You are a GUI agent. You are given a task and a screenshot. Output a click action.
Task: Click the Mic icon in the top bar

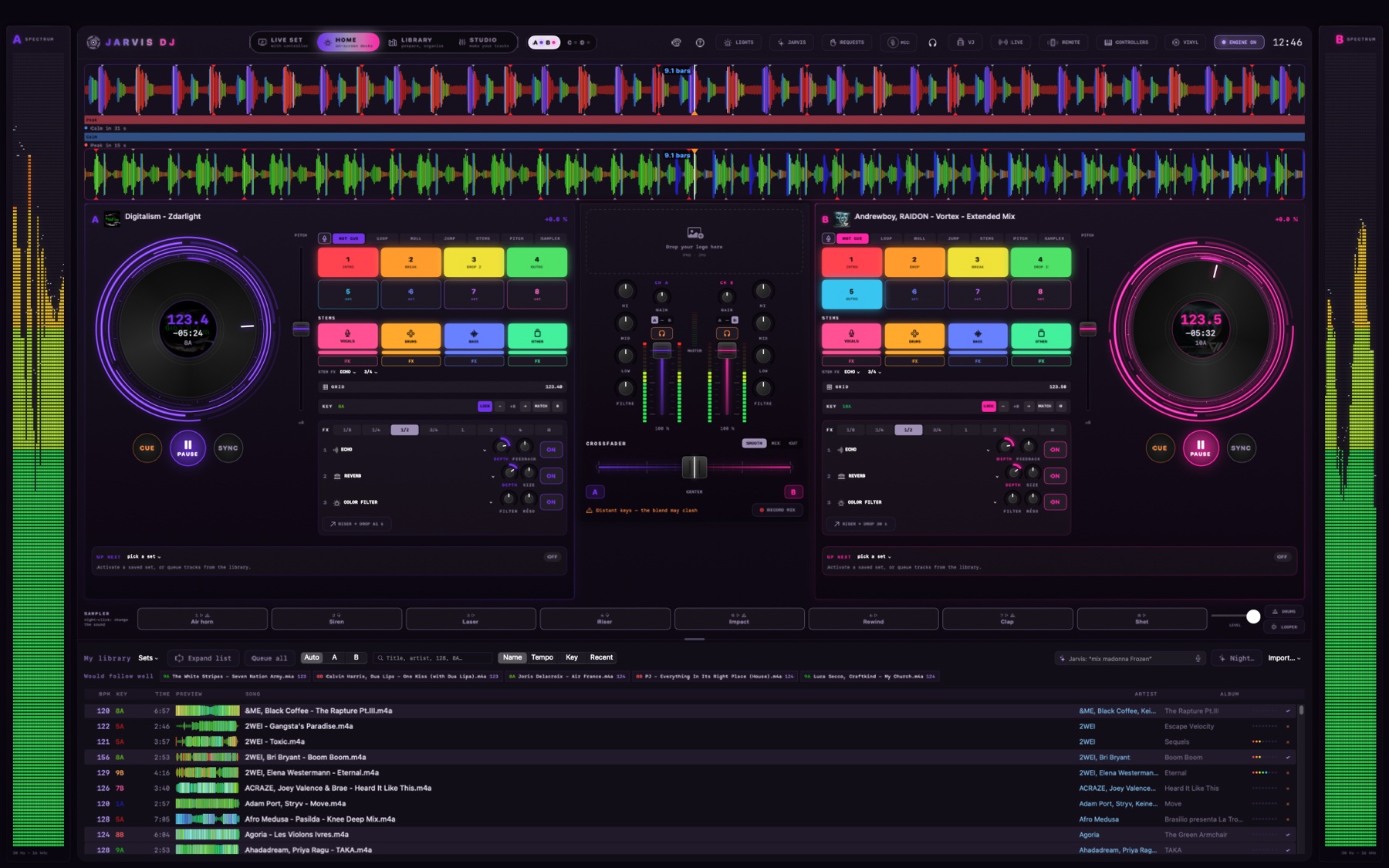(898, 42)
